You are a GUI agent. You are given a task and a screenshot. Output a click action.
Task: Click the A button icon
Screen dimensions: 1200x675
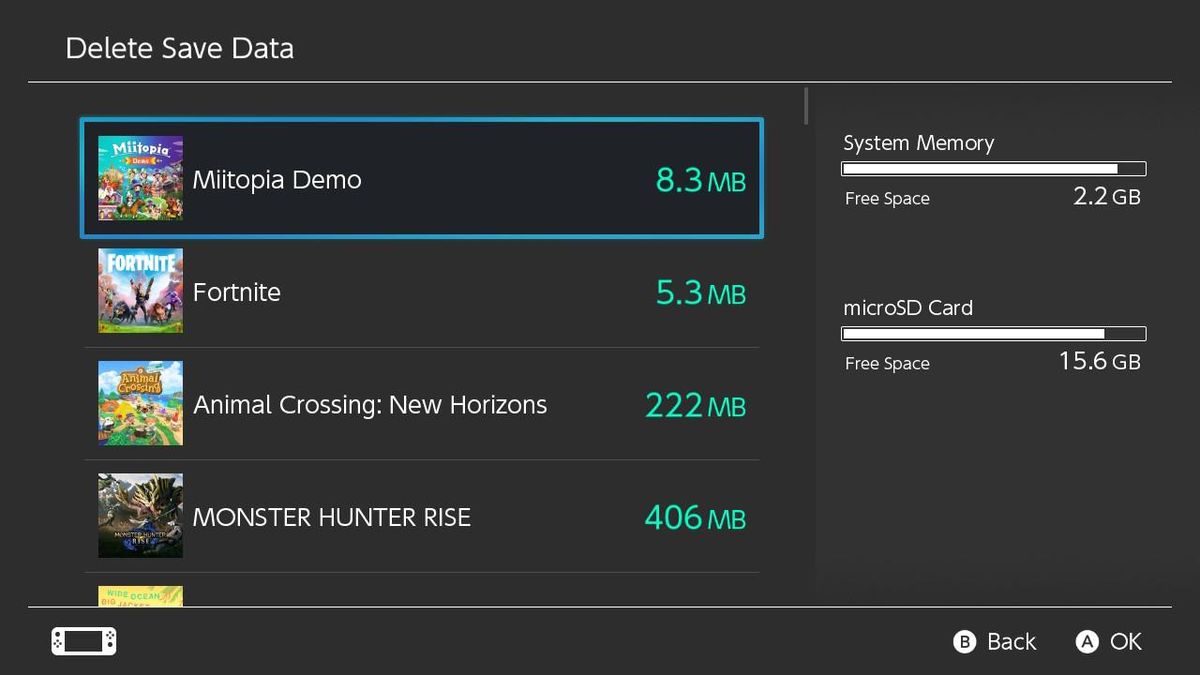pyautogui.click(x=1087, y=642)
